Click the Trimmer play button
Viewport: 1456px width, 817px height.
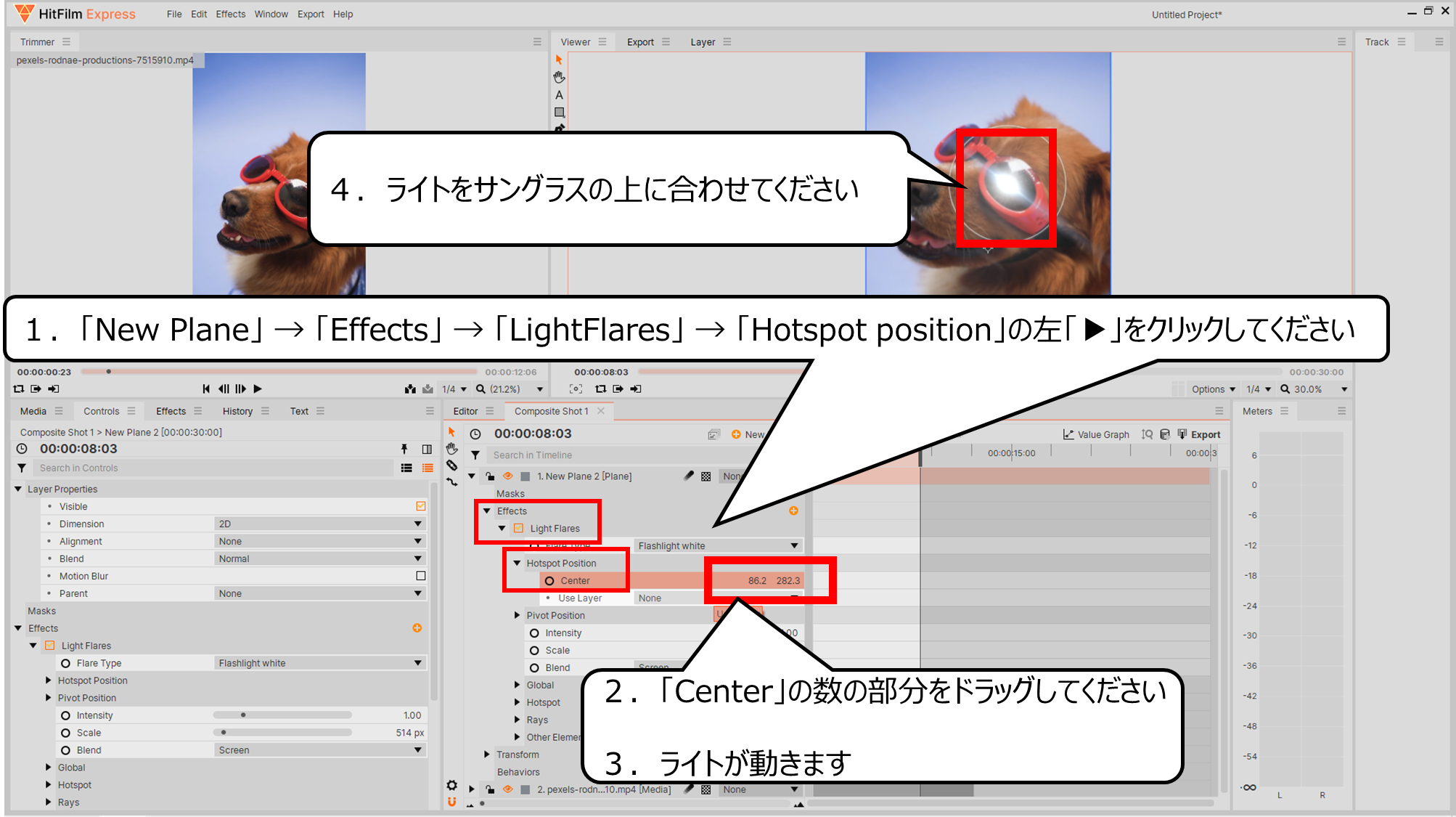tap(258, 389)
